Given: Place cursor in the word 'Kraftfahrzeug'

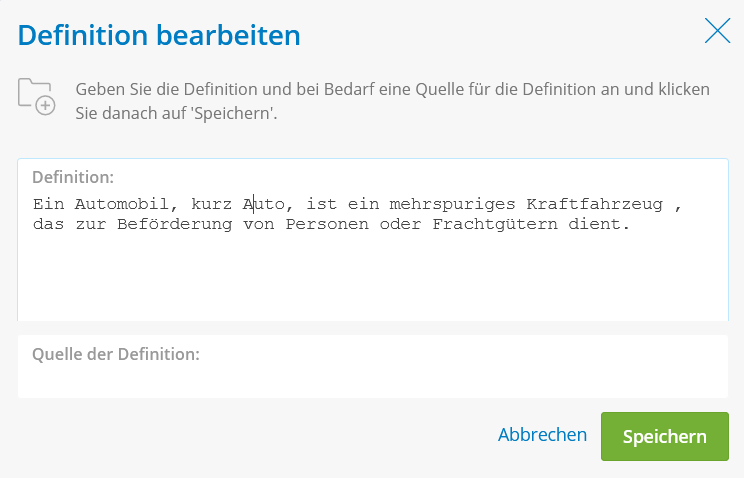Looking at the screenshot, I should 594,204.
